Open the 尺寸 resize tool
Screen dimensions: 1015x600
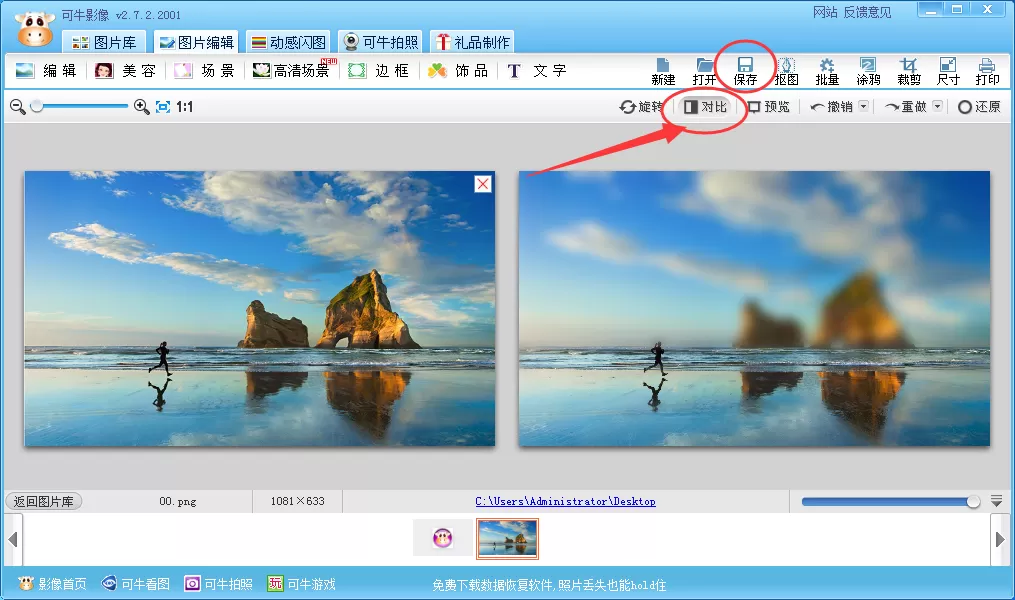pyautogui.click(x=948, y=72)
